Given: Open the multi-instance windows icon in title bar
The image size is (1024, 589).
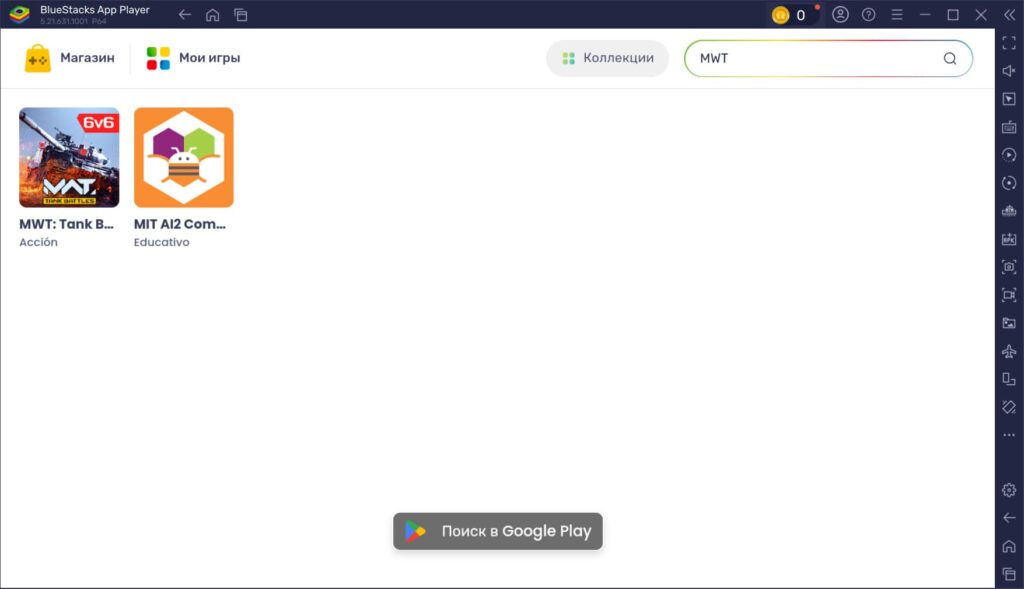Looking at the screenshot, I should pyautogui.click(x=240, y=15).
